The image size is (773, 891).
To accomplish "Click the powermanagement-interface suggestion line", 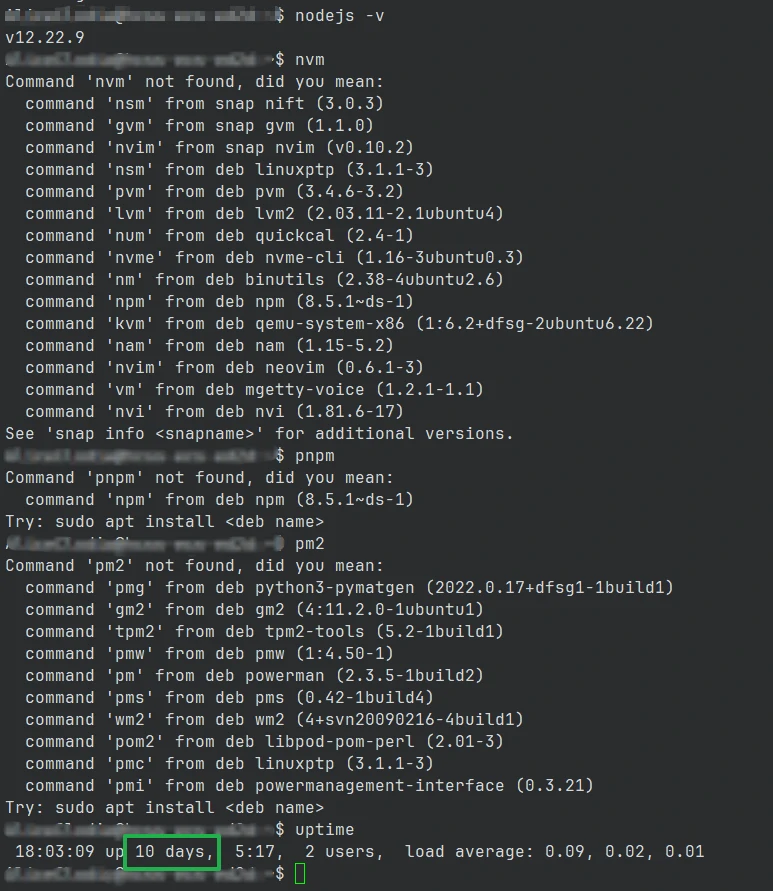I will pyautogui.click(x=309, y=785).
